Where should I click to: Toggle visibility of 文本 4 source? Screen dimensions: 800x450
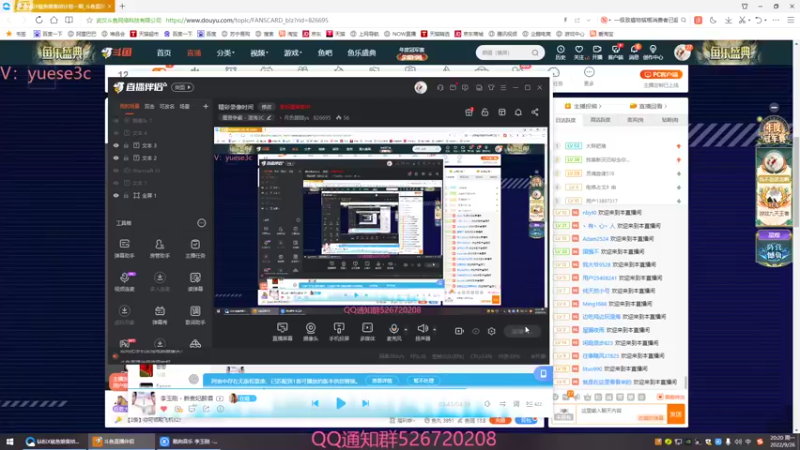click(116, 133)
